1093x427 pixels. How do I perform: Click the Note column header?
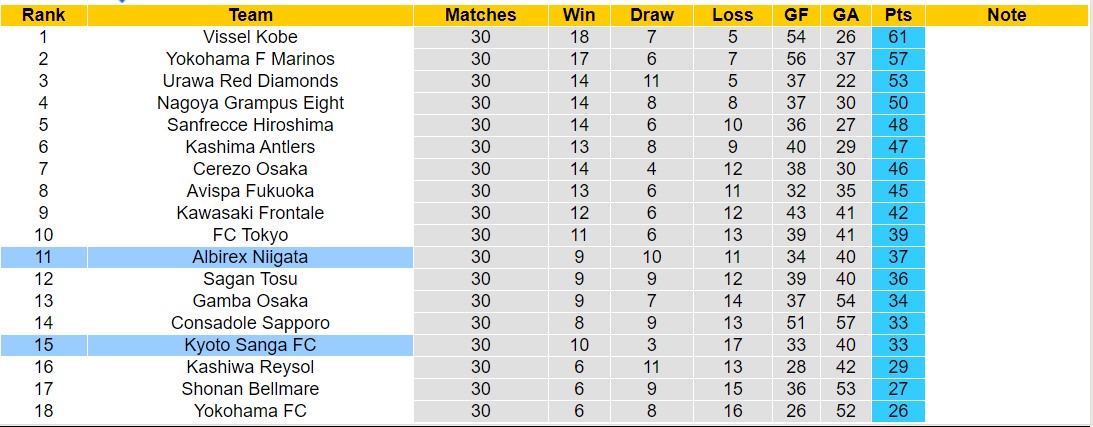pyautogui.click(x=1006, y=15)
